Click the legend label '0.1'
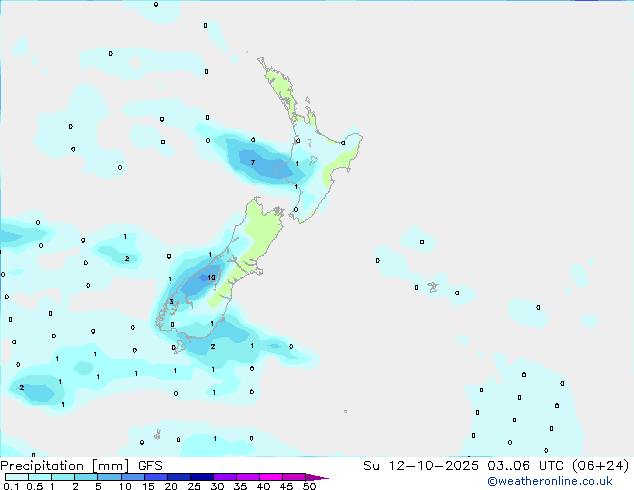 tap(11, 486)
